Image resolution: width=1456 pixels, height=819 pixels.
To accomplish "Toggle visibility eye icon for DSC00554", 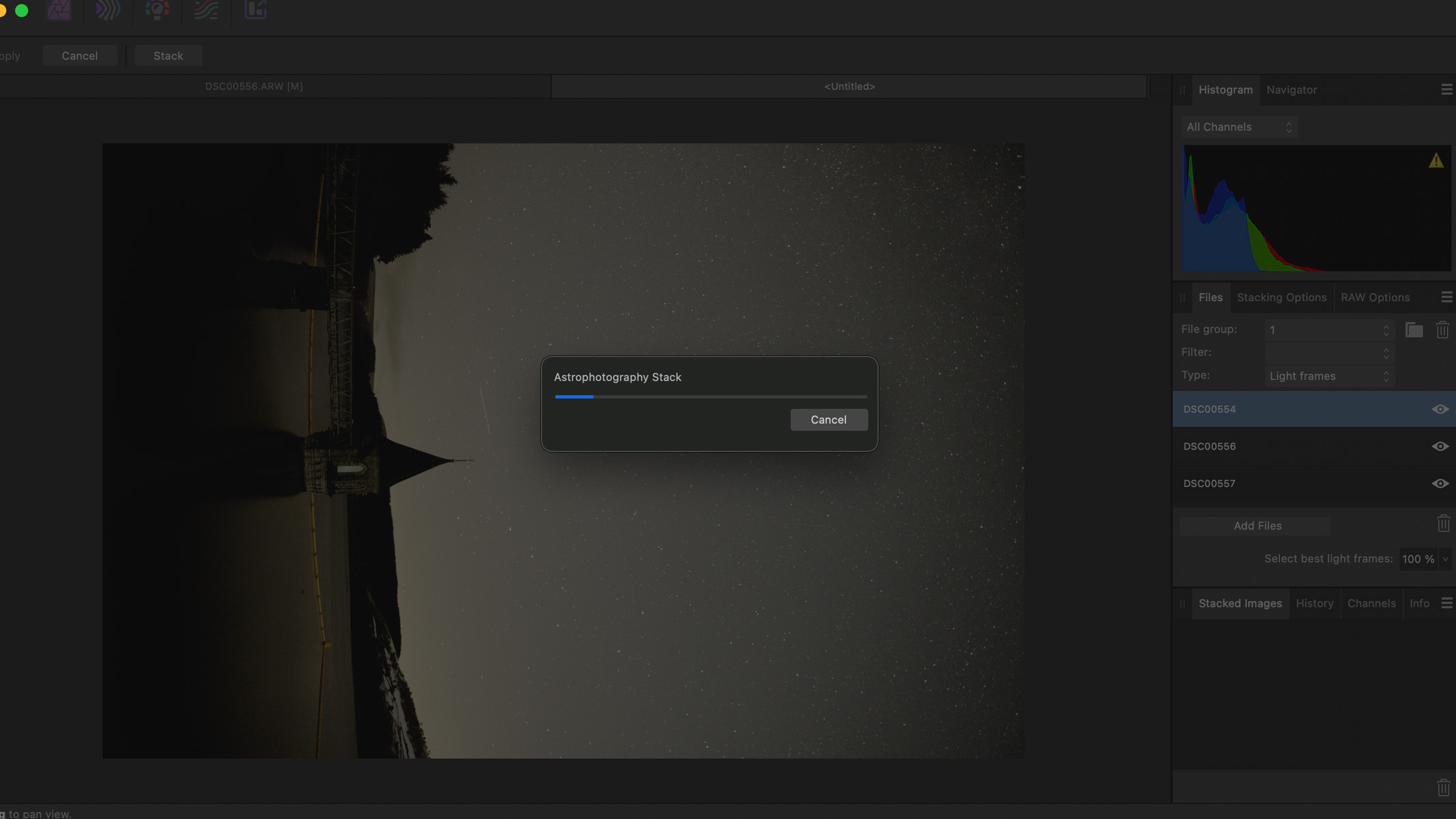I will 1440,409.
